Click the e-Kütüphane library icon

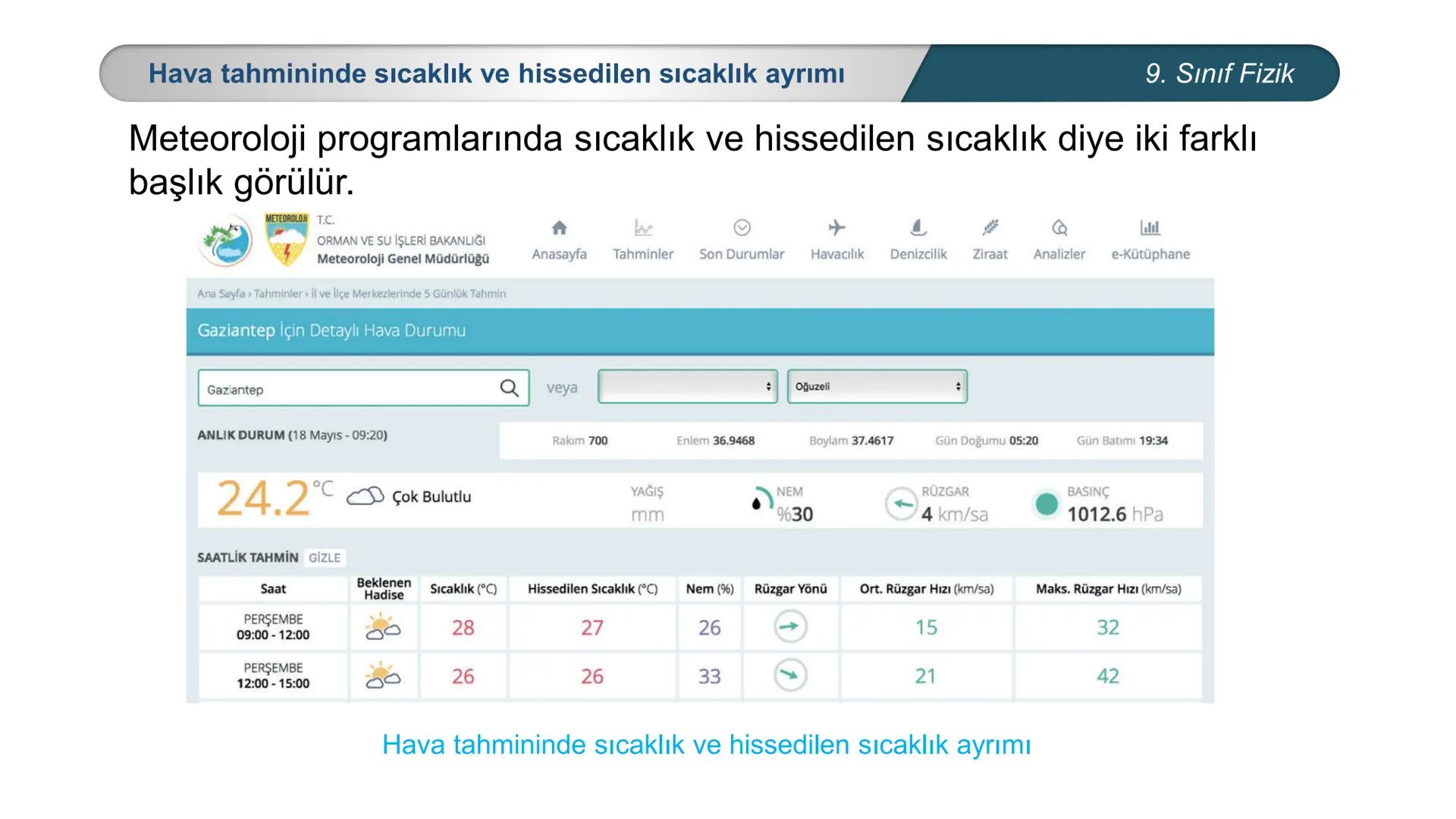tap(1149, 227)
